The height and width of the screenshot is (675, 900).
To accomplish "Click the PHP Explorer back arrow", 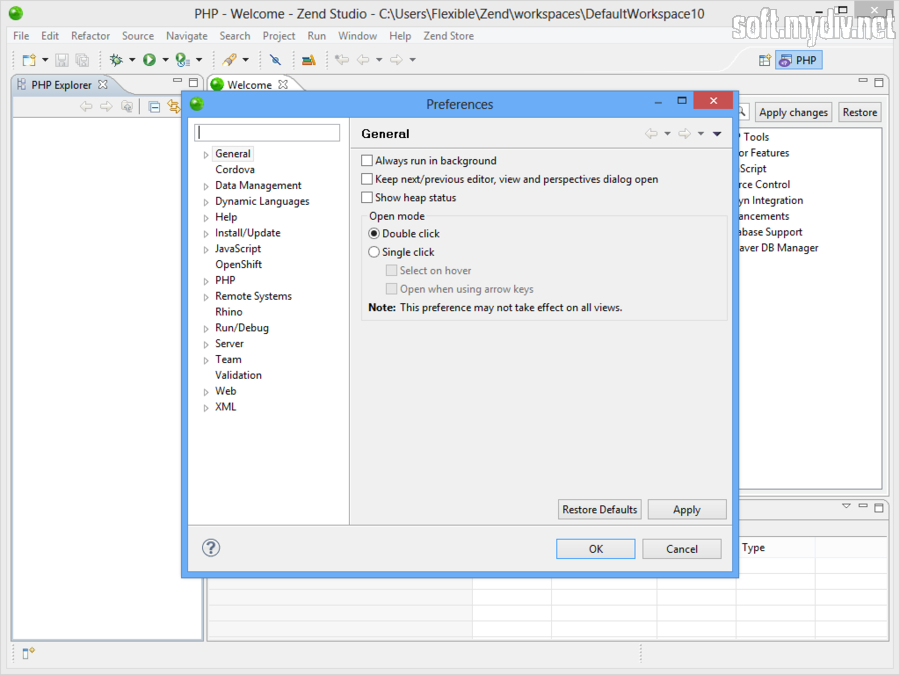I will click(x=86, y=107).
